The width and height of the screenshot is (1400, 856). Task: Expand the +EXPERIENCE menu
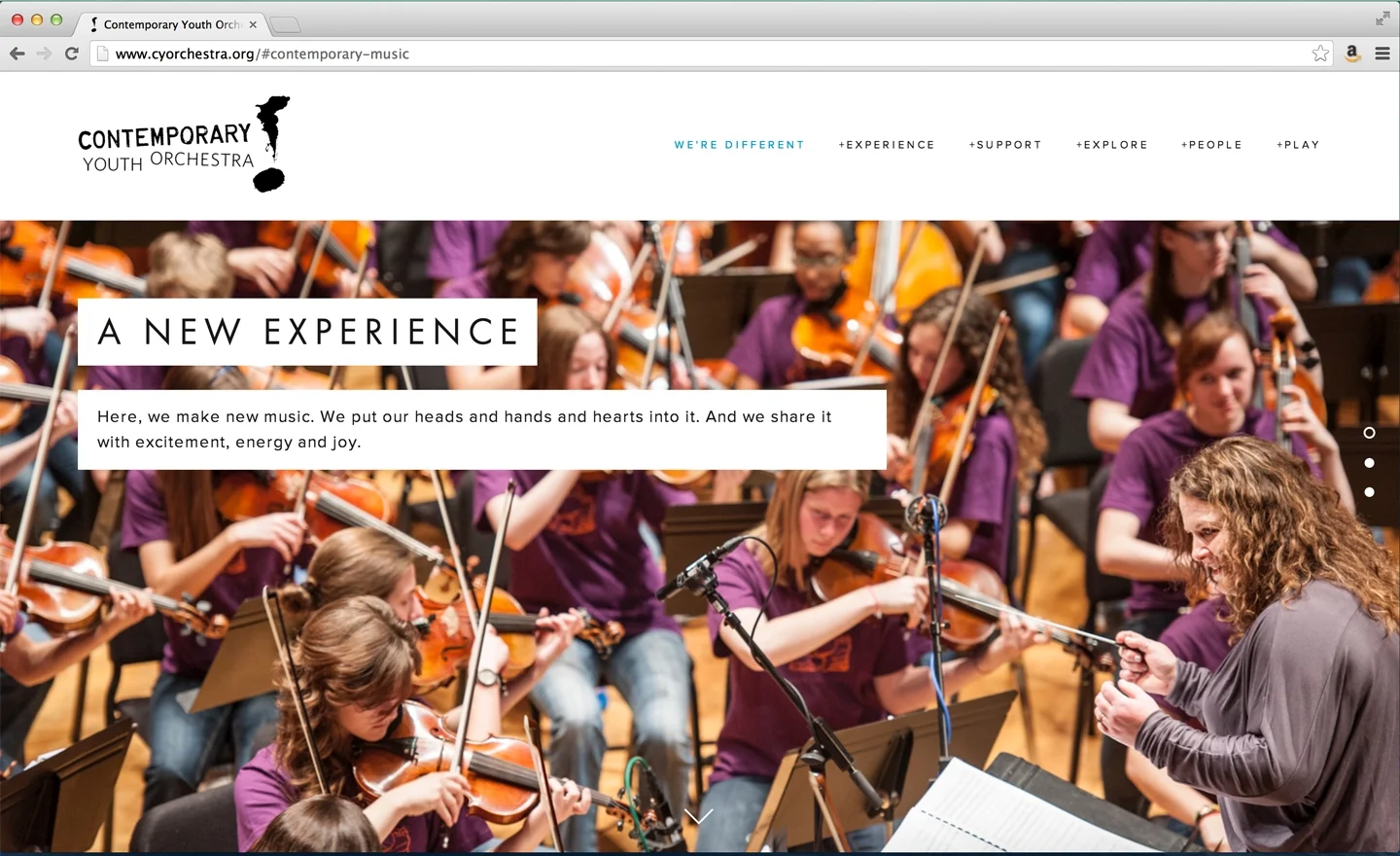(887, 145)
